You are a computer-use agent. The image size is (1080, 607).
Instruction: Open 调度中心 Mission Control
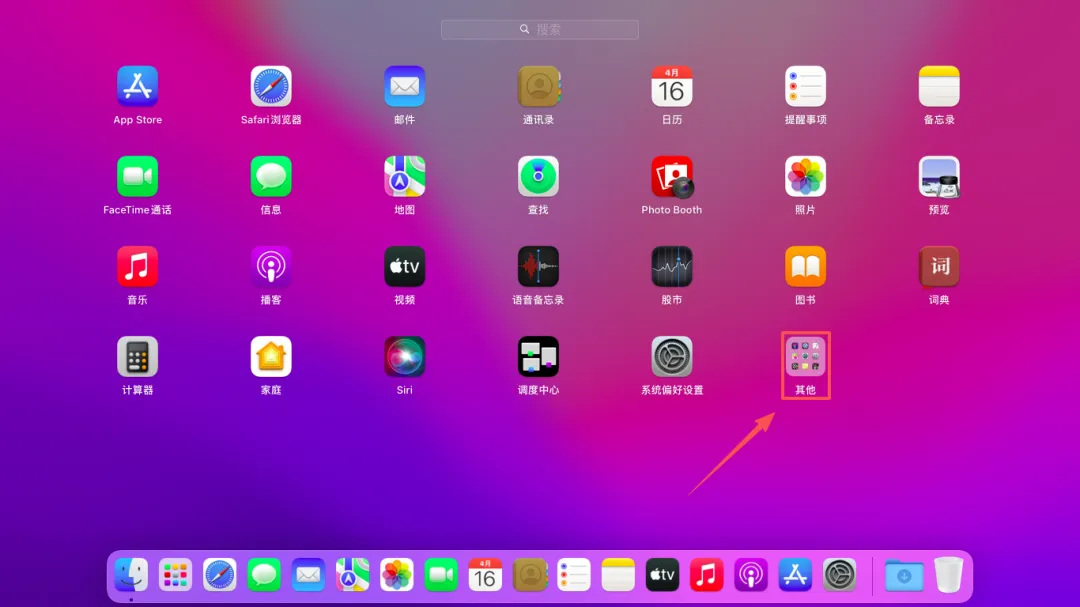[x=538, y=358]
